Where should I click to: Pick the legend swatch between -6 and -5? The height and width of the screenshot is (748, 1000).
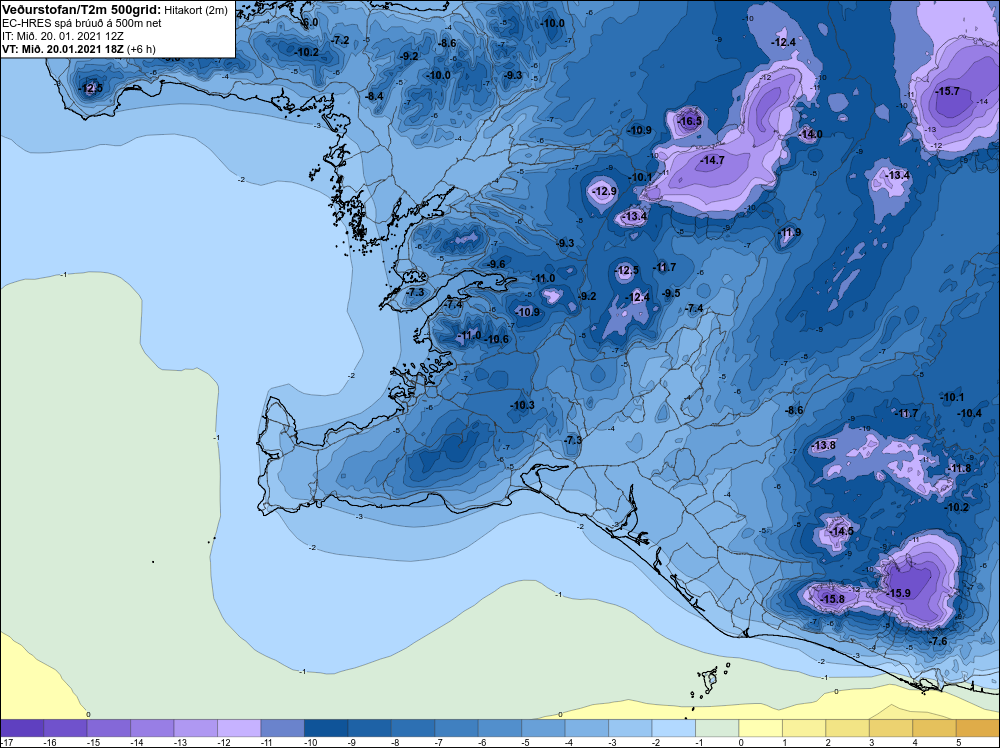pos(499,728)
